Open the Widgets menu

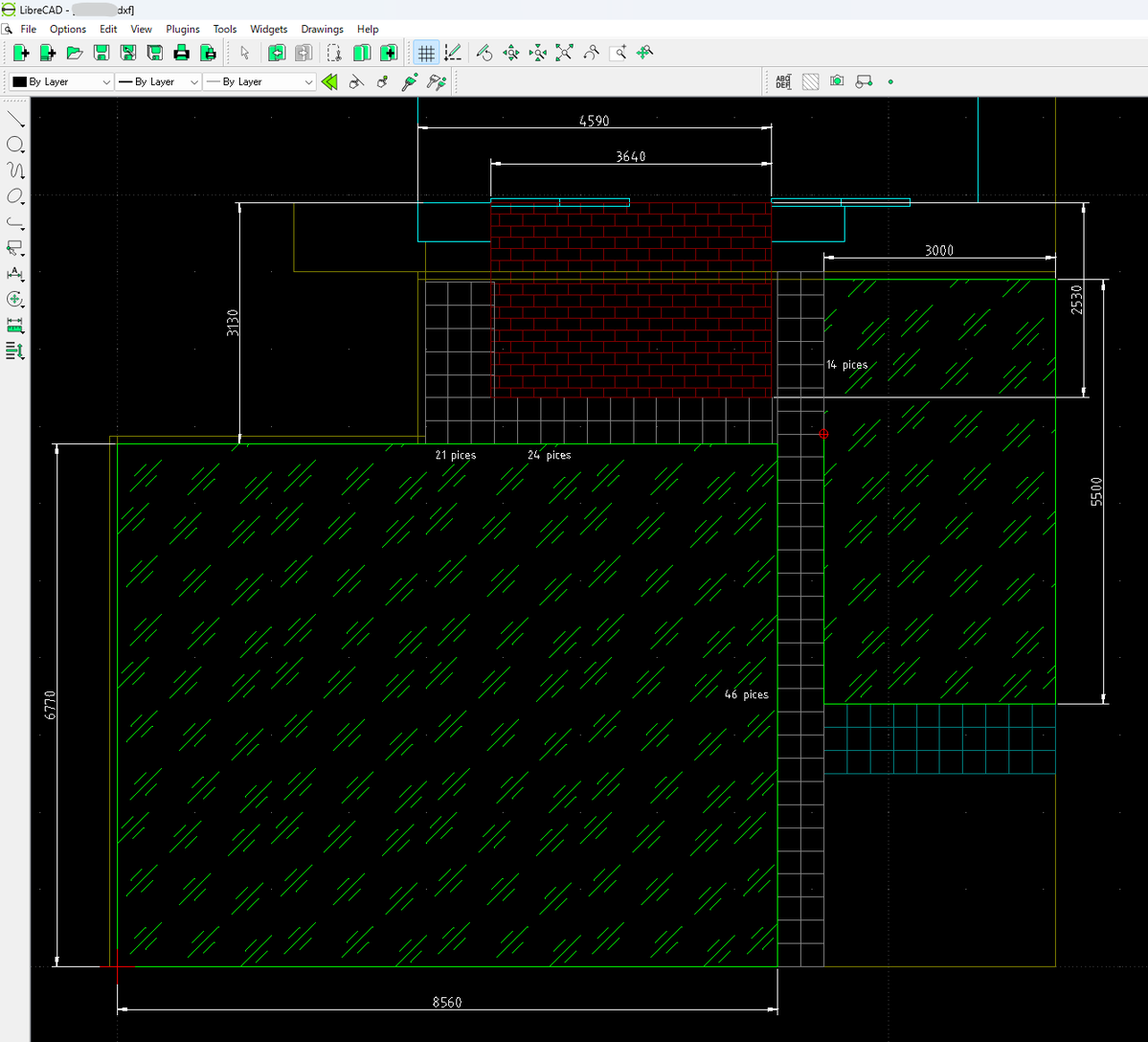tap(269, 30)
